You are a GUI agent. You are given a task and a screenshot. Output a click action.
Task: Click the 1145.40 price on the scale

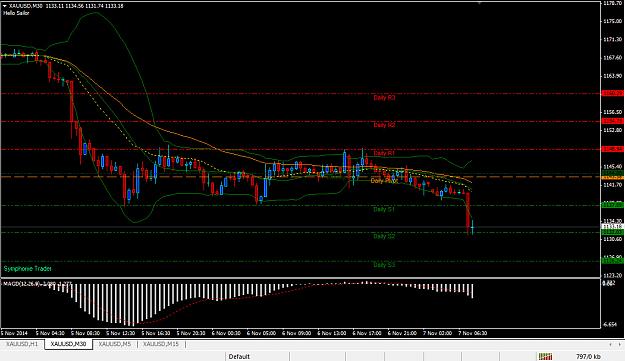(x=612, y=167)
